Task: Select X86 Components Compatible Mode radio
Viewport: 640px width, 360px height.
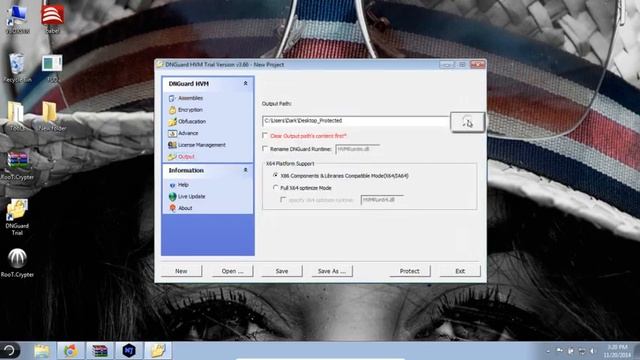Action: point(276,175)
